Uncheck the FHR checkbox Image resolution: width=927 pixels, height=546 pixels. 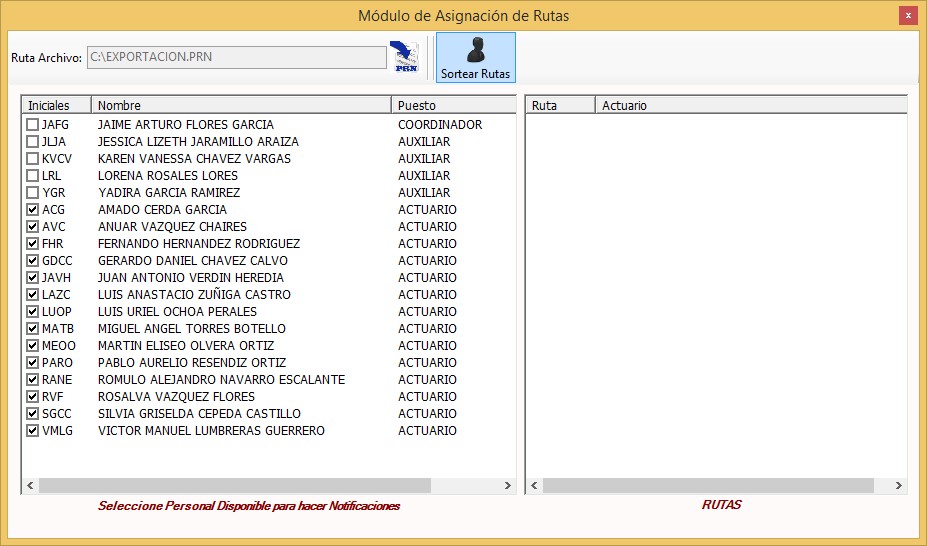click(x=33, y=243)
